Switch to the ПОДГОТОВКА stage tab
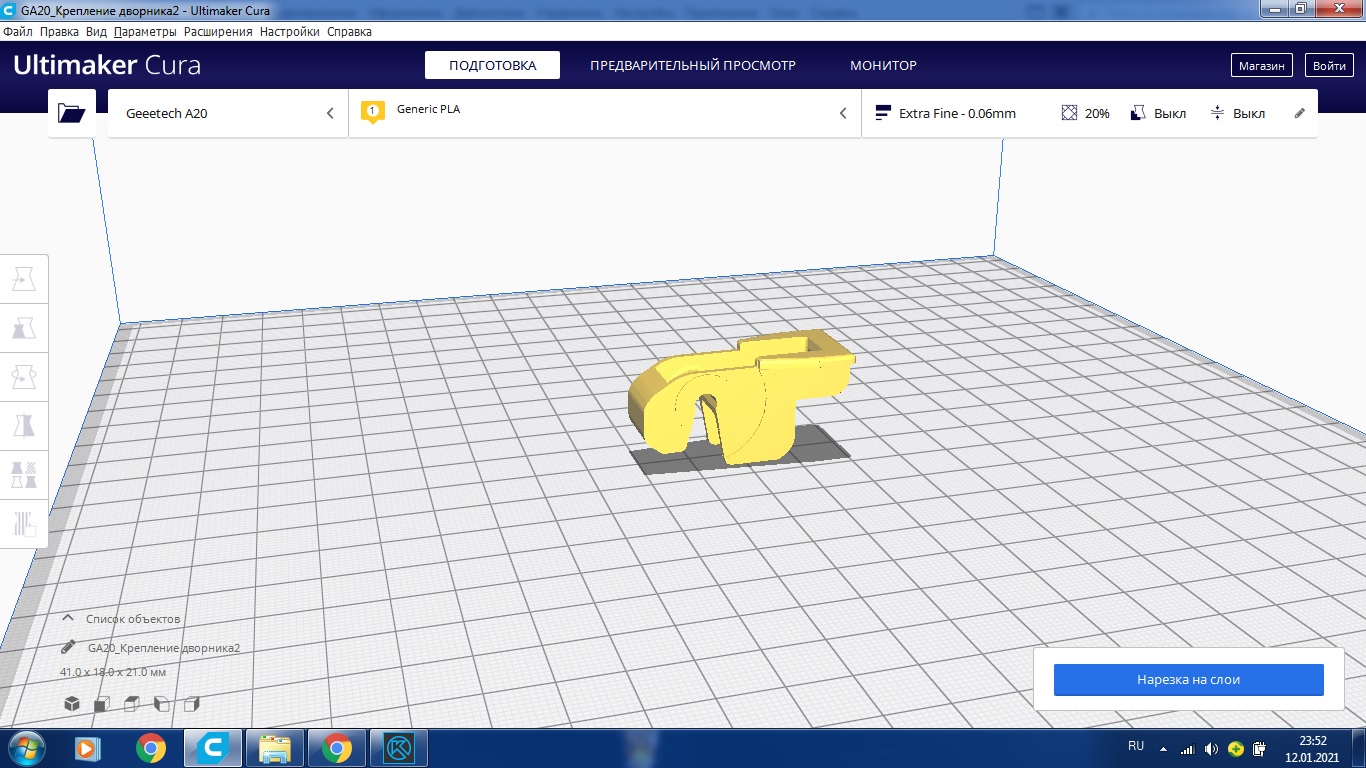1366x768 pixels. pos(492,65)
